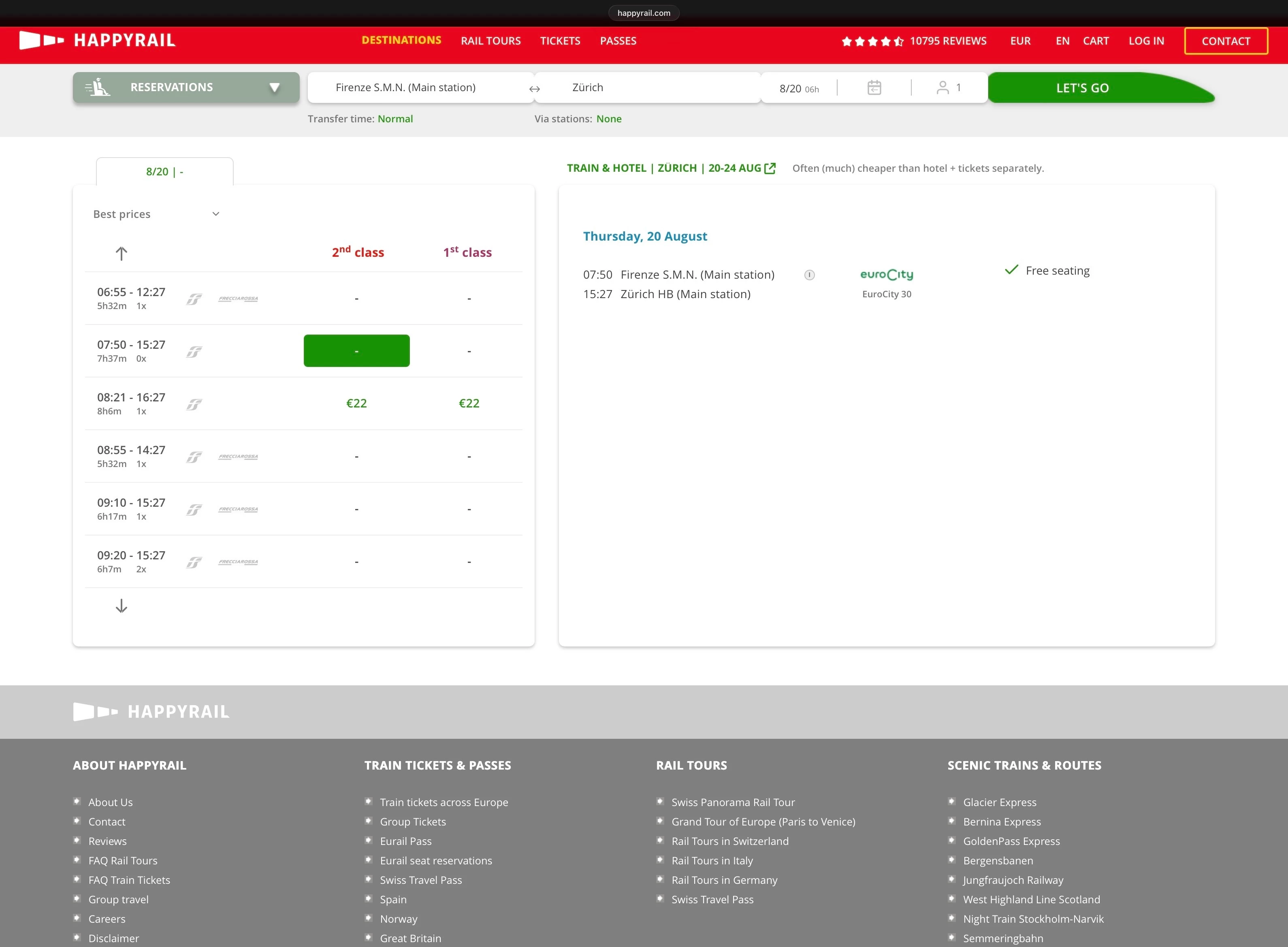Image resolution: width=1288 pixels, height=947 pixels.
Task: Click the Zürich destination field
Action: pyautogui.click(x=648, y=88)
